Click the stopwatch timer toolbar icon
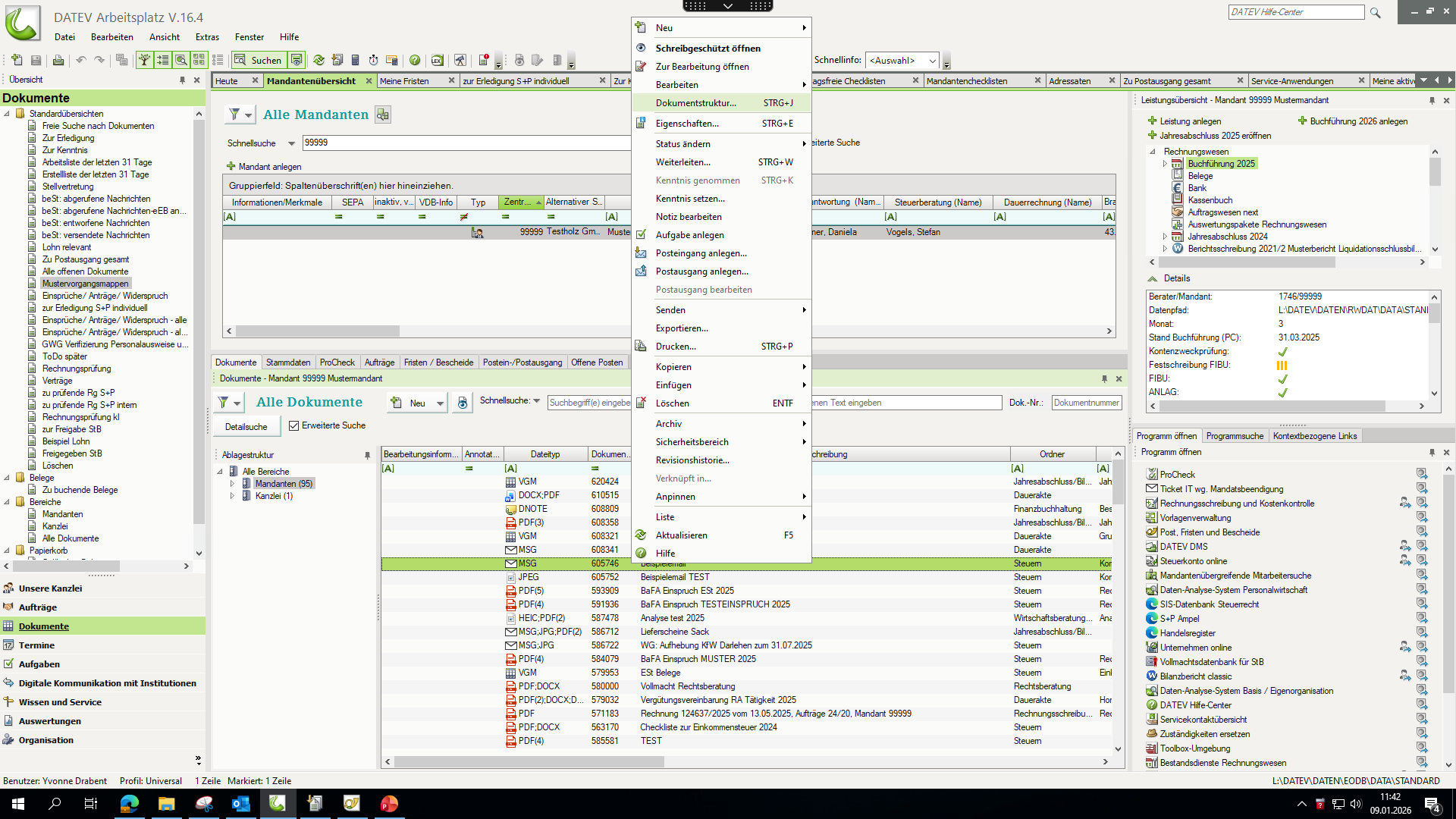This screenshot has width=1456, height=819. [x=373, y=60]
